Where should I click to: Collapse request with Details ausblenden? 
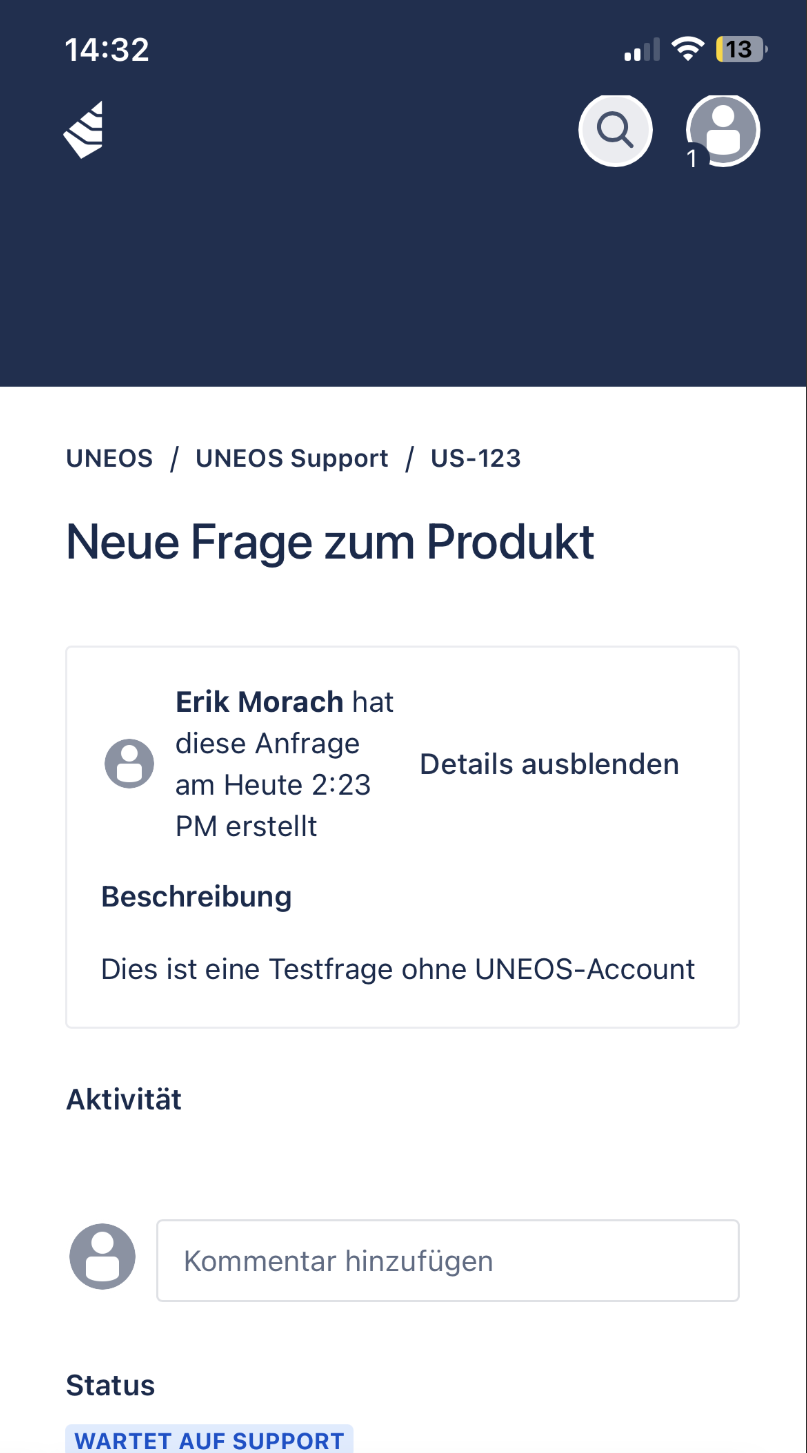coord(549,764)
